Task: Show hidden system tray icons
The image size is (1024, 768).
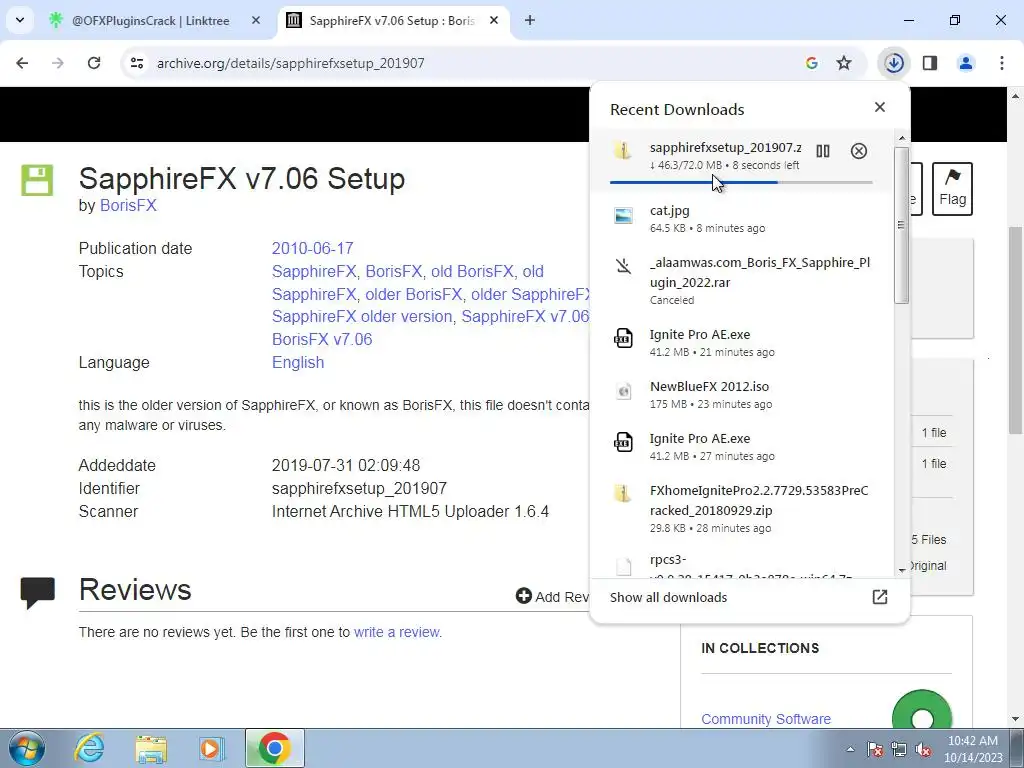Action: tap(850, 749)
